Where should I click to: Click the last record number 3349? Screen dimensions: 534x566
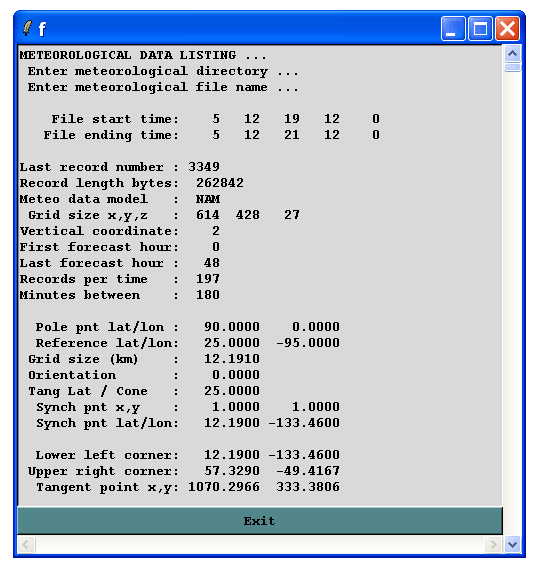pos(204,167)
